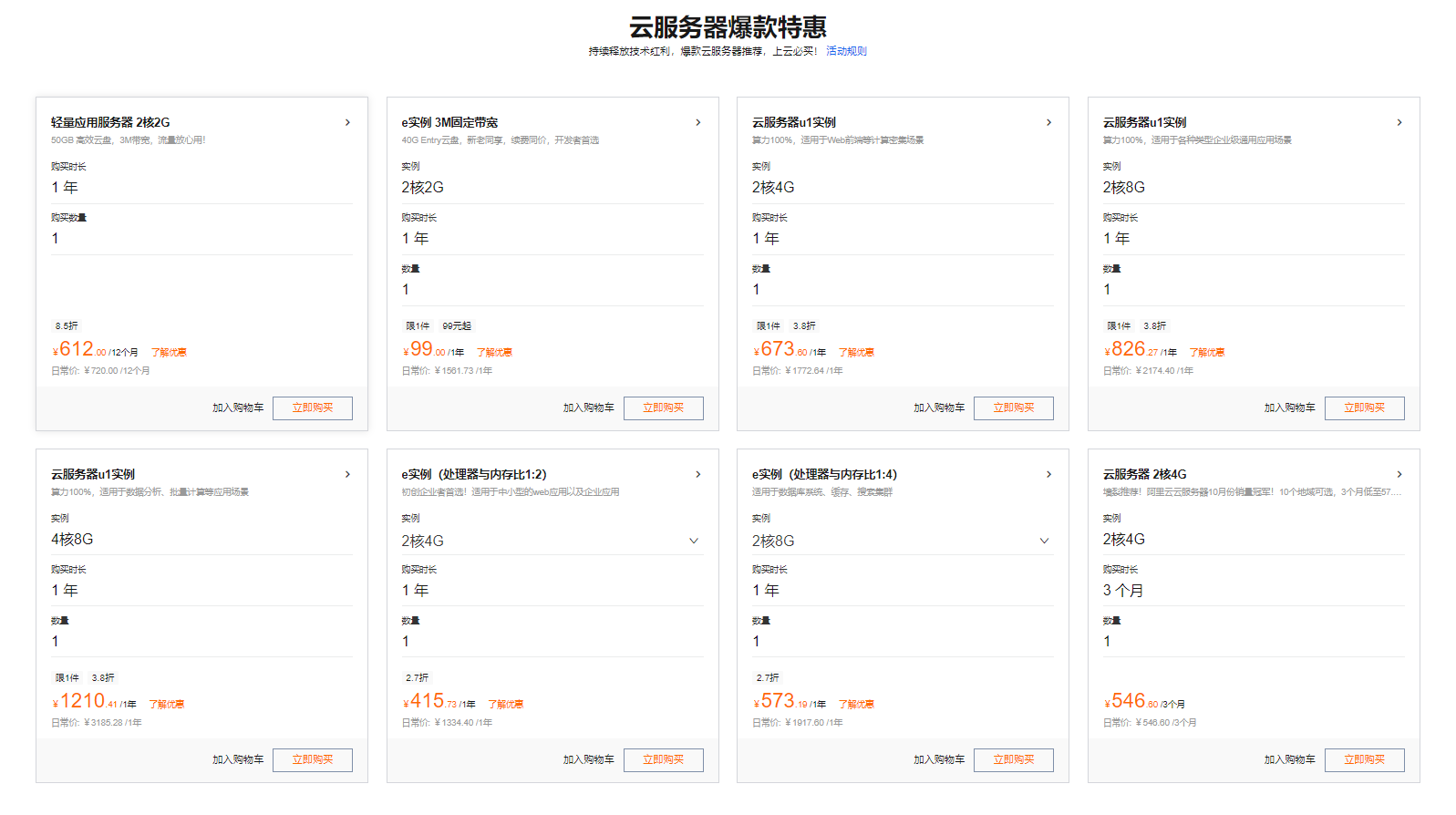Click arrow on 云服务器u1实例 2核8G card

coord(1399,122)
